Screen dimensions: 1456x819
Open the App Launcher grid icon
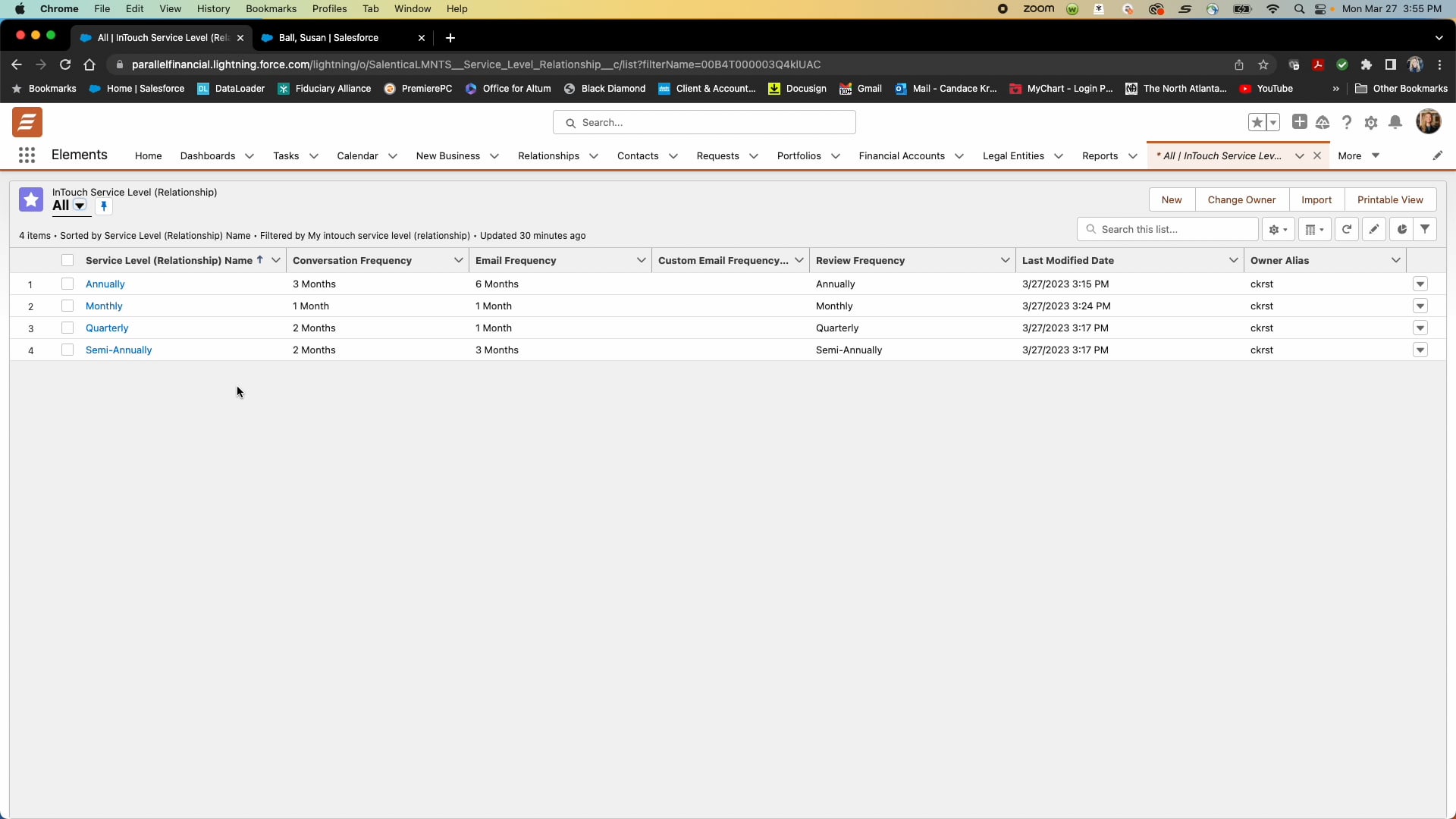click(27, 155)
